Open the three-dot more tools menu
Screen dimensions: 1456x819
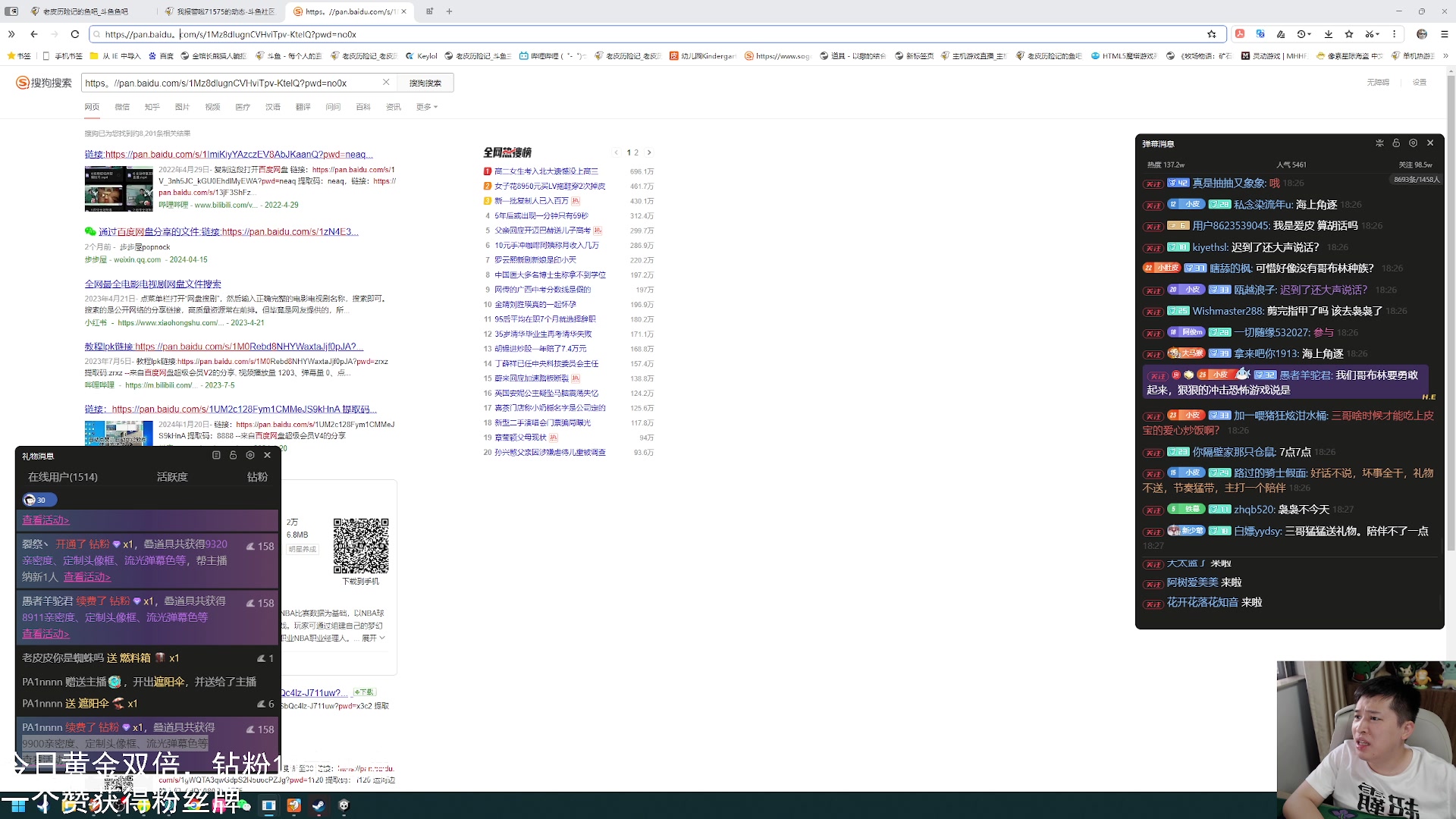[x=1394, y=34]
